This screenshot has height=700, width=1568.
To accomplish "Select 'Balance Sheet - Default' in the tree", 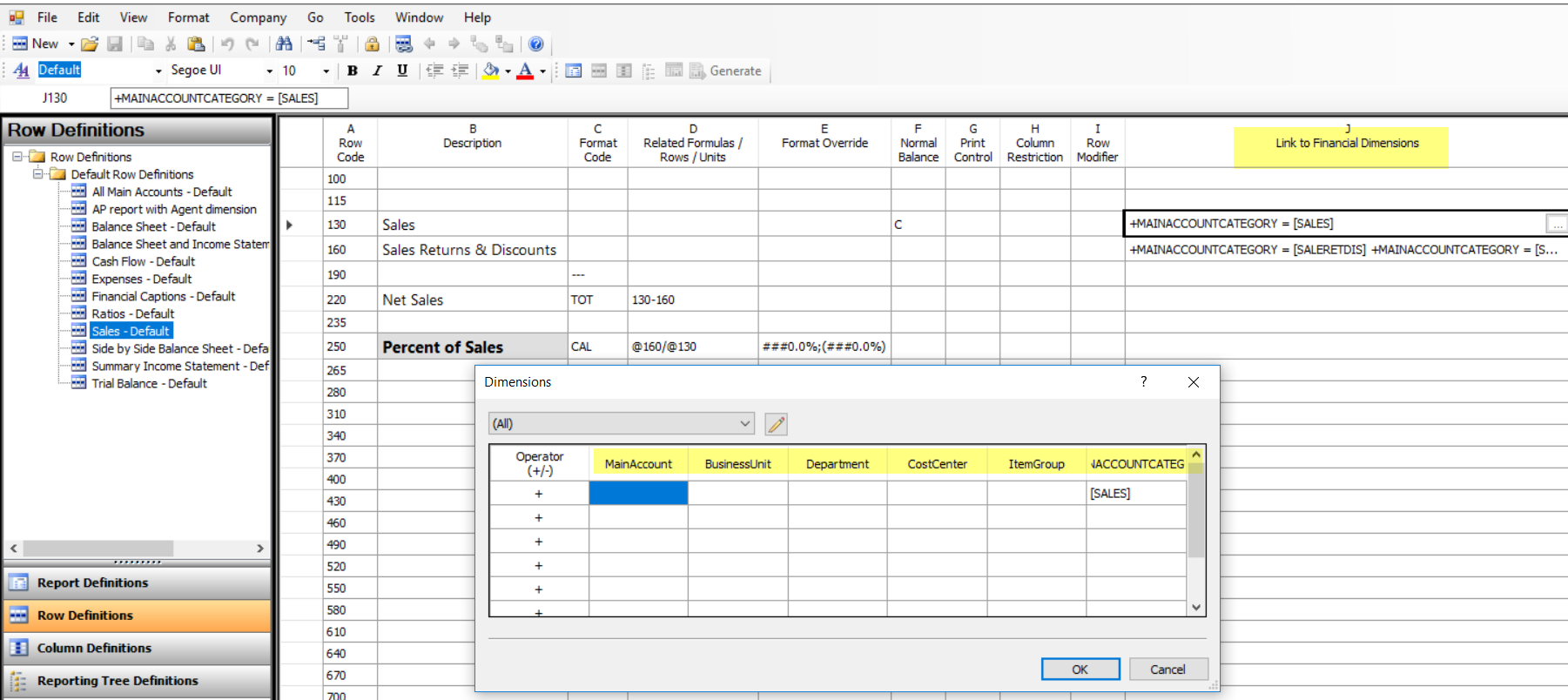I will 154,226.
